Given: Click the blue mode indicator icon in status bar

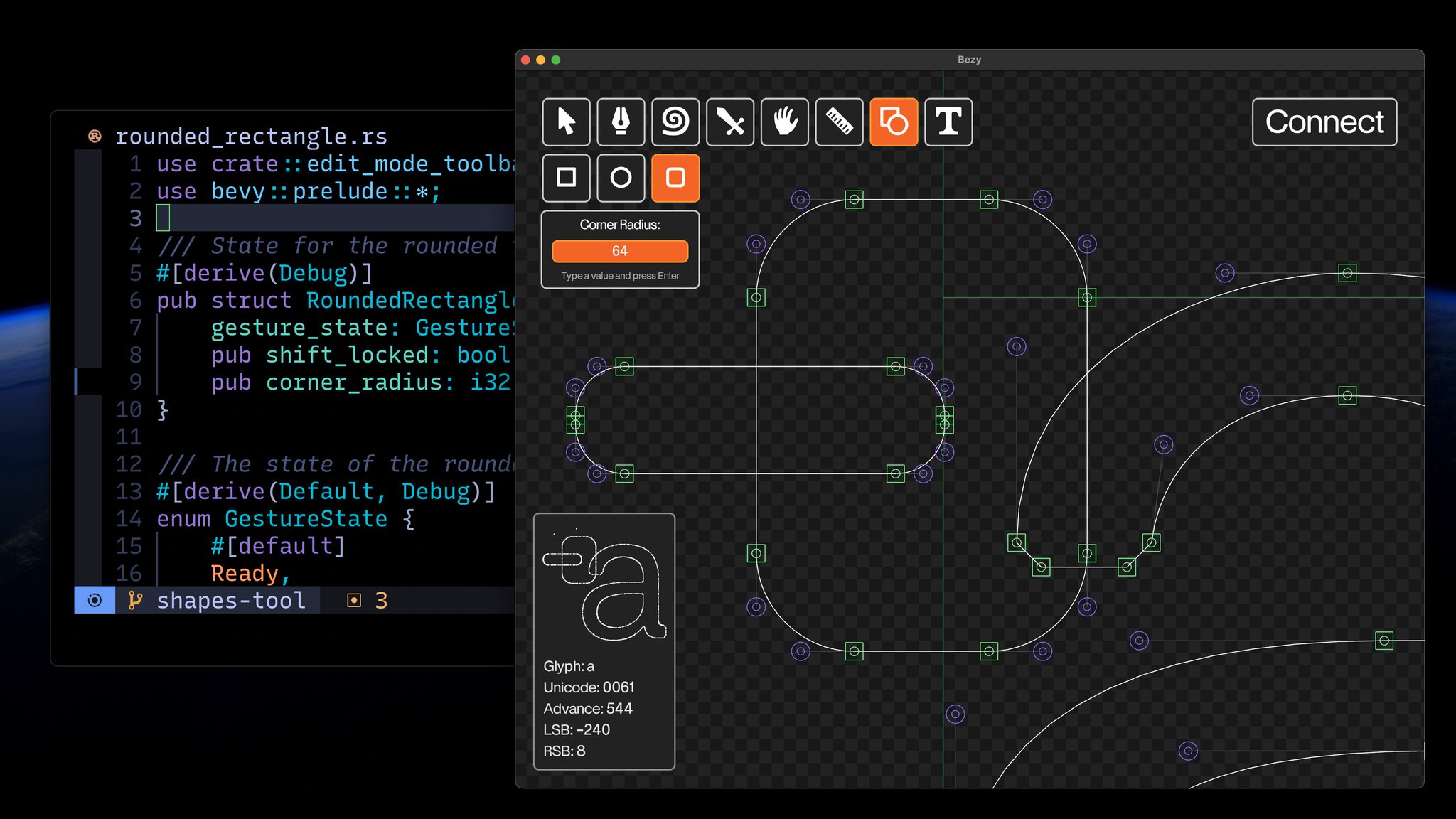Looking at the screenshot, I should coord(95,601).
